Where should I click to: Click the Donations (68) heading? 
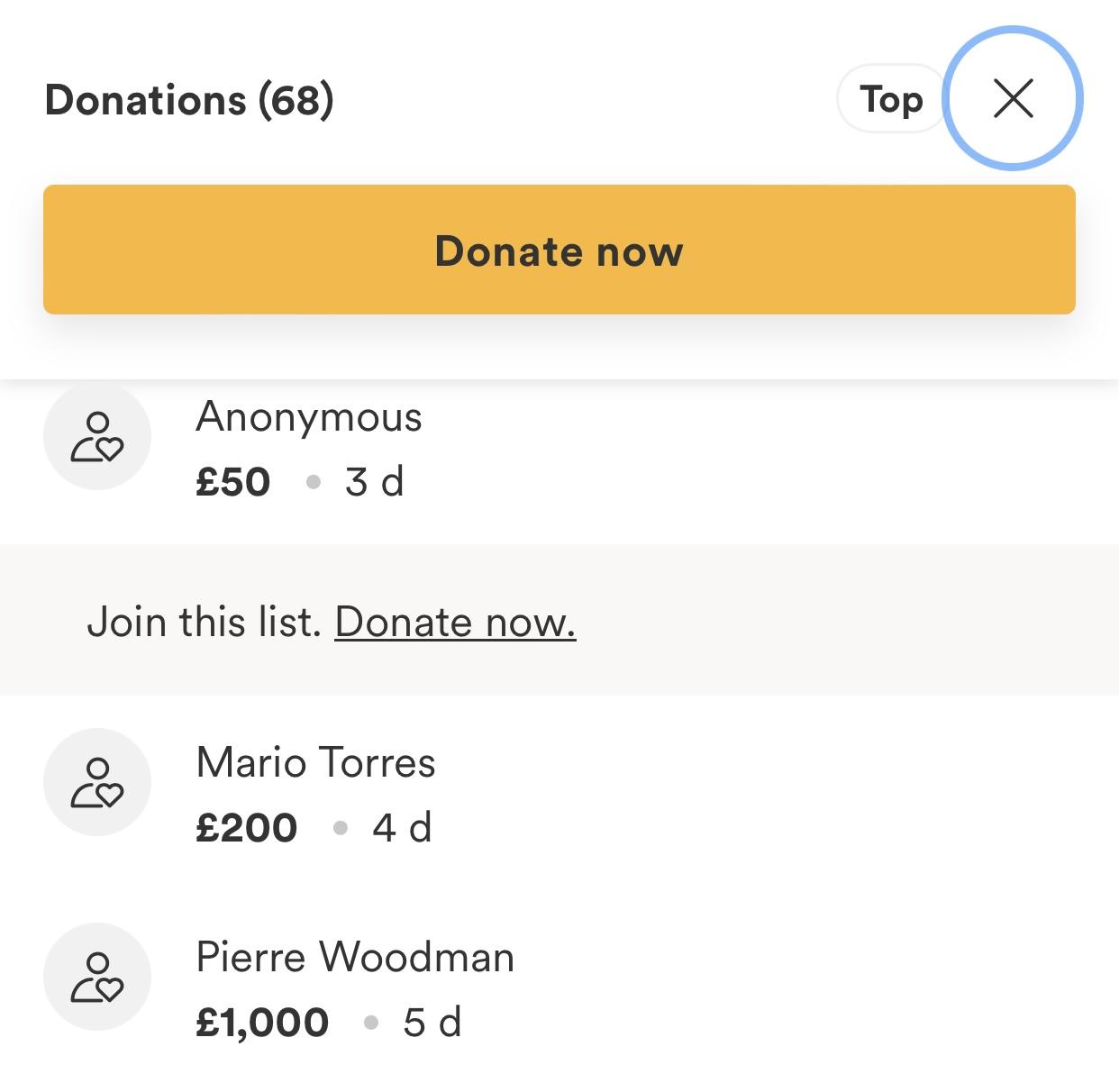coord(189,99)
